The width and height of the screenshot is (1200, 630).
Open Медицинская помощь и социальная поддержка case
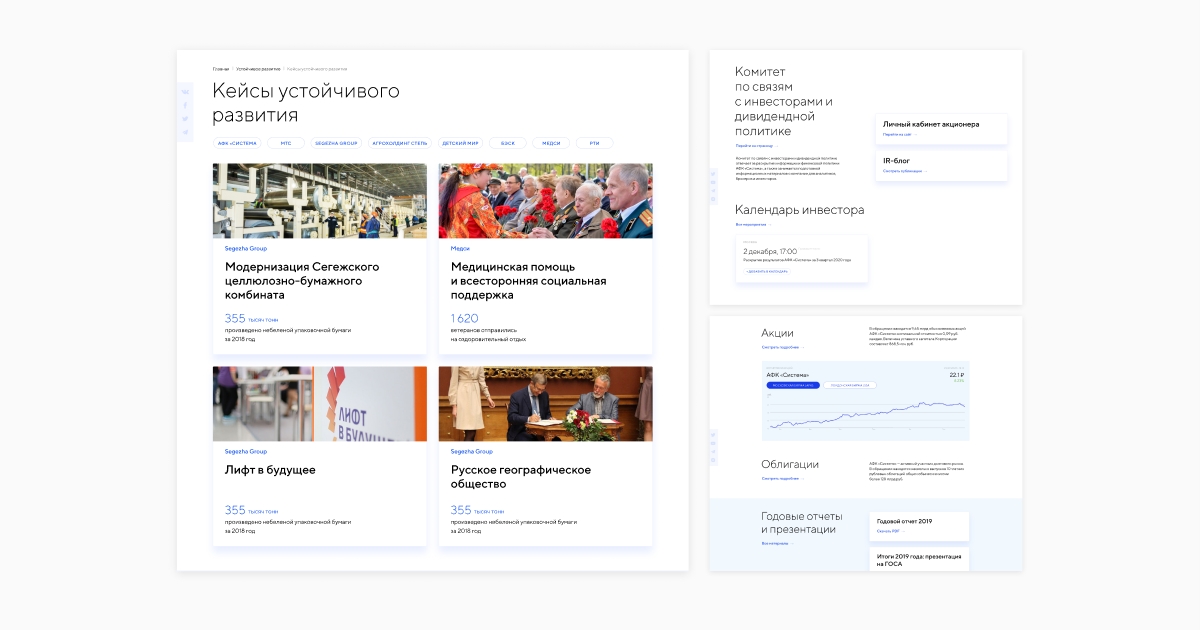tap(528, 281)
